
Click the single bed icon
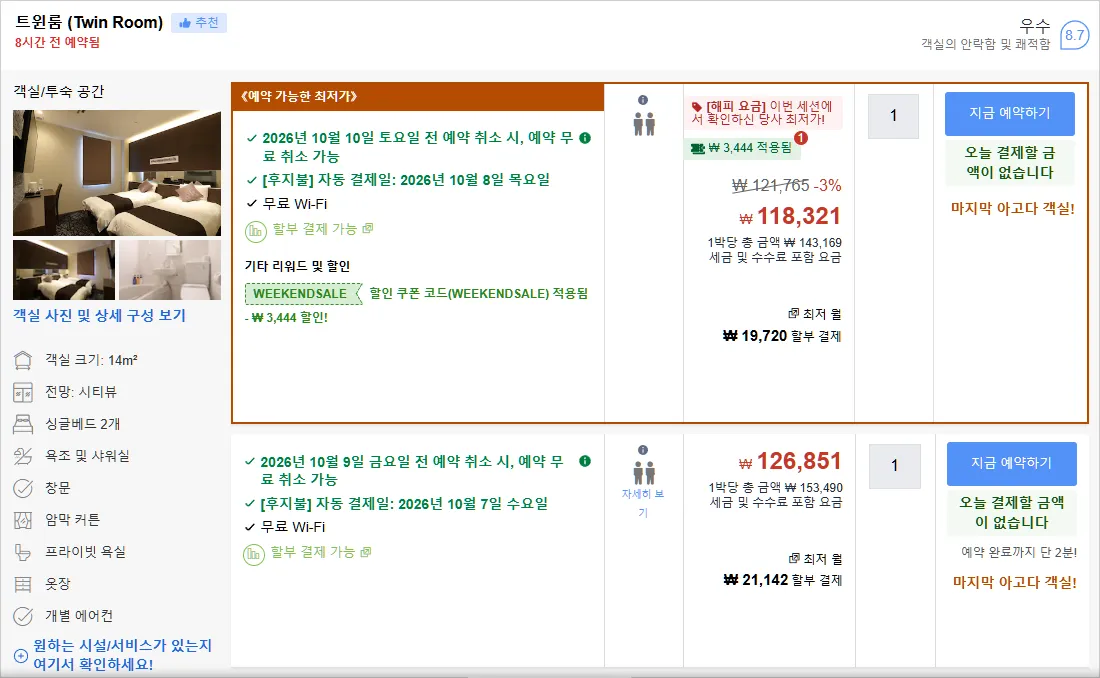click(x=23, y=424)
